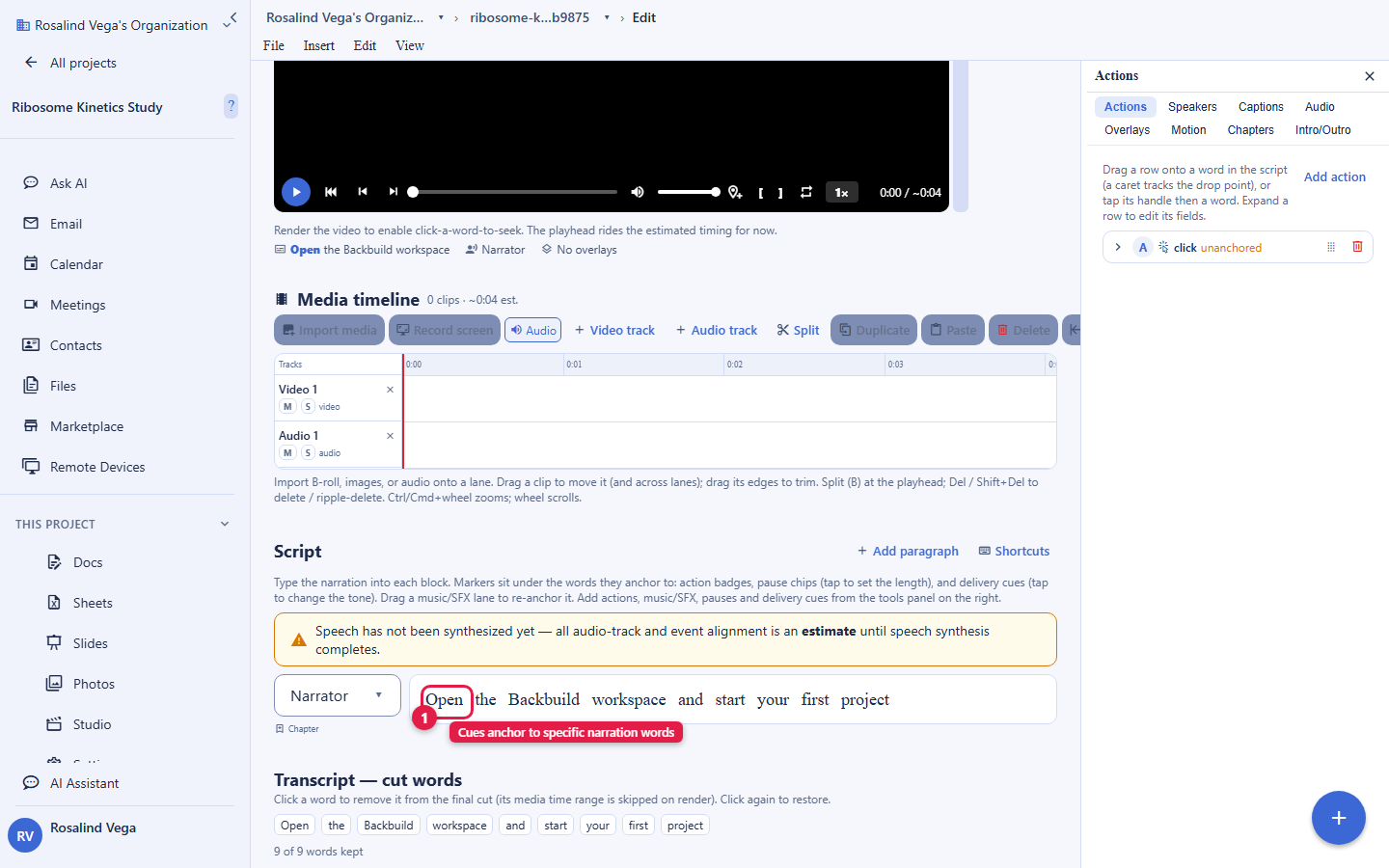Click the drag handle on click action

coord(1331,247)
